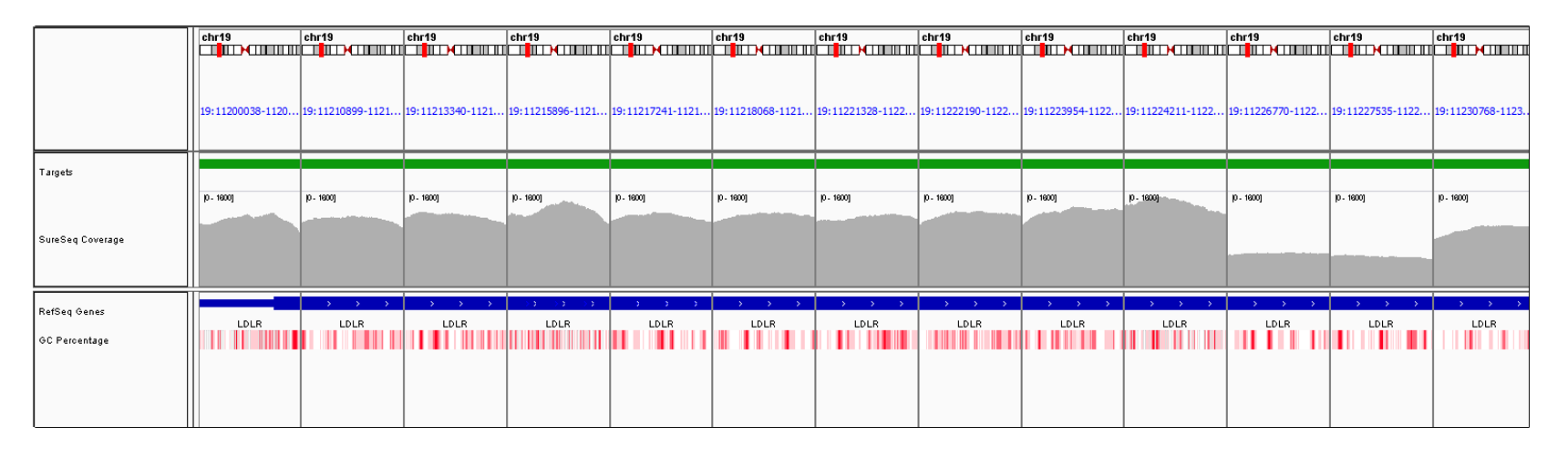The image size is (1568, 458).
Task: Click LDLR gene label in the 19:11200038 panel
Action: click(249, 324)
